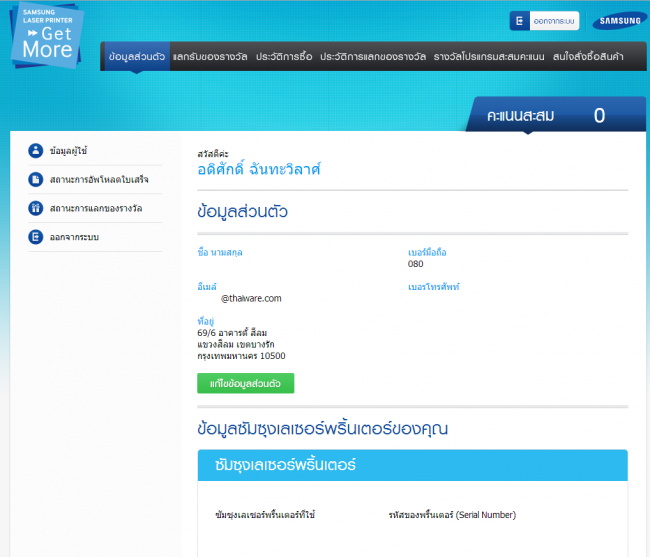Click the SAMSUNG brand logo in header
650x557 pixels.
point(619,21)
